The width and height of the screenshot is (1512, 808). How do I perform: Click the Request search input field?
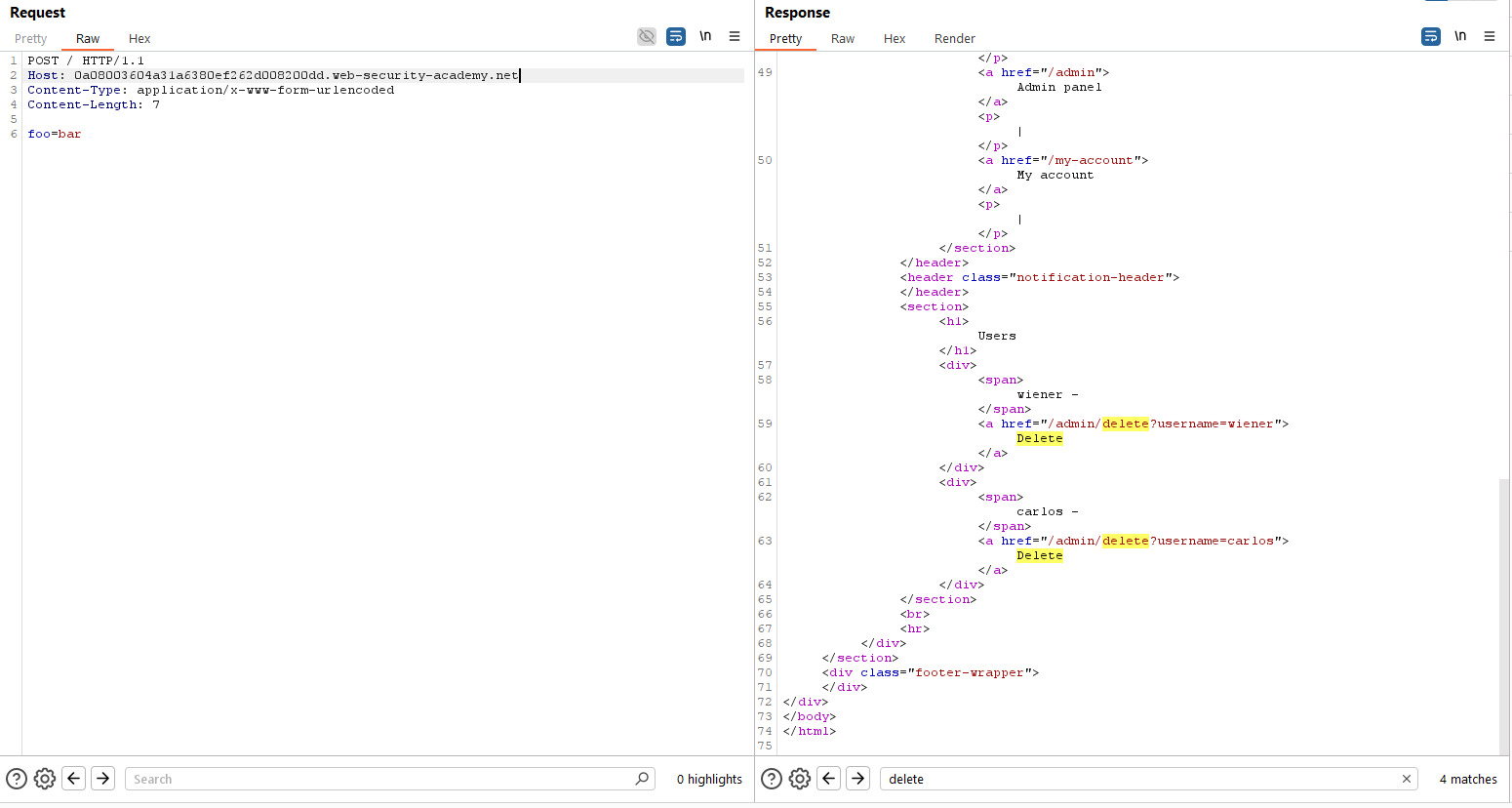coord(380,779)
